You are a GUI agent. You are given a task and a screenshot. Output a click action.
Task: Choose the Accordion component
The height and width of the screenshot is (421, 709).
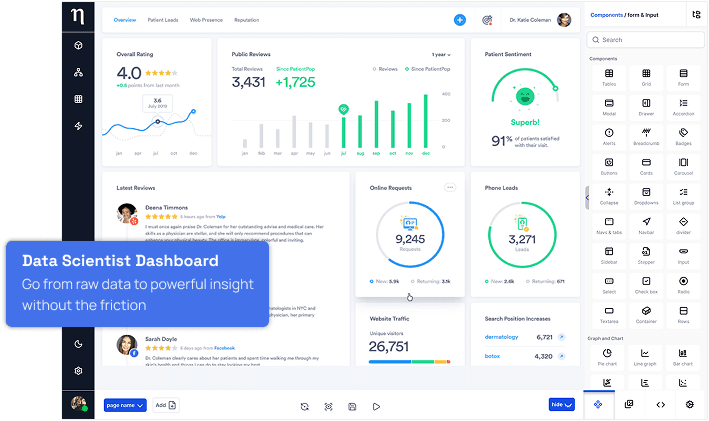coord(684,105)
